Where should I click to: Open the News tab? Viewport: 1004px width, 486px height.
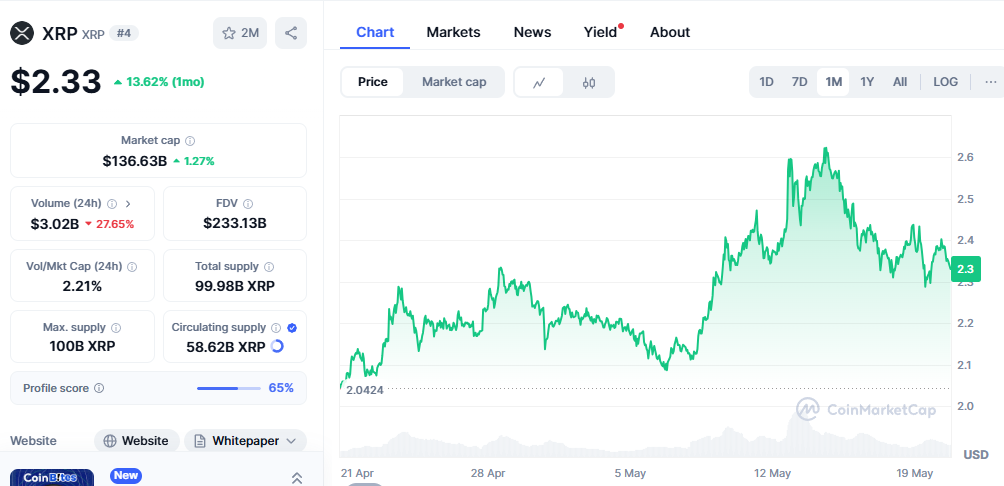click(532, 32)
